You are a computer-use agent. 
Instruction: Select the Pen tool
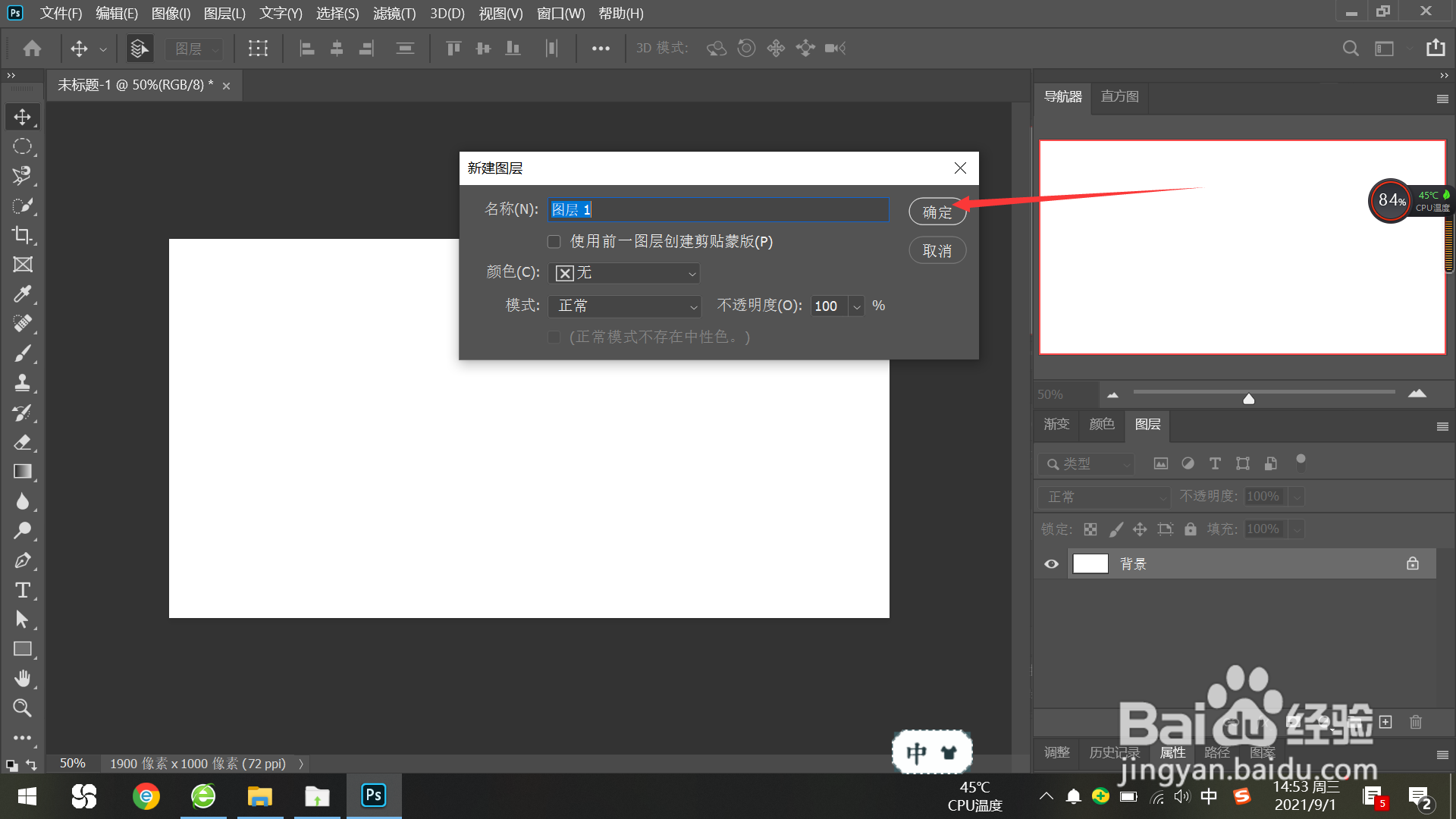click(x=22, y=560)
